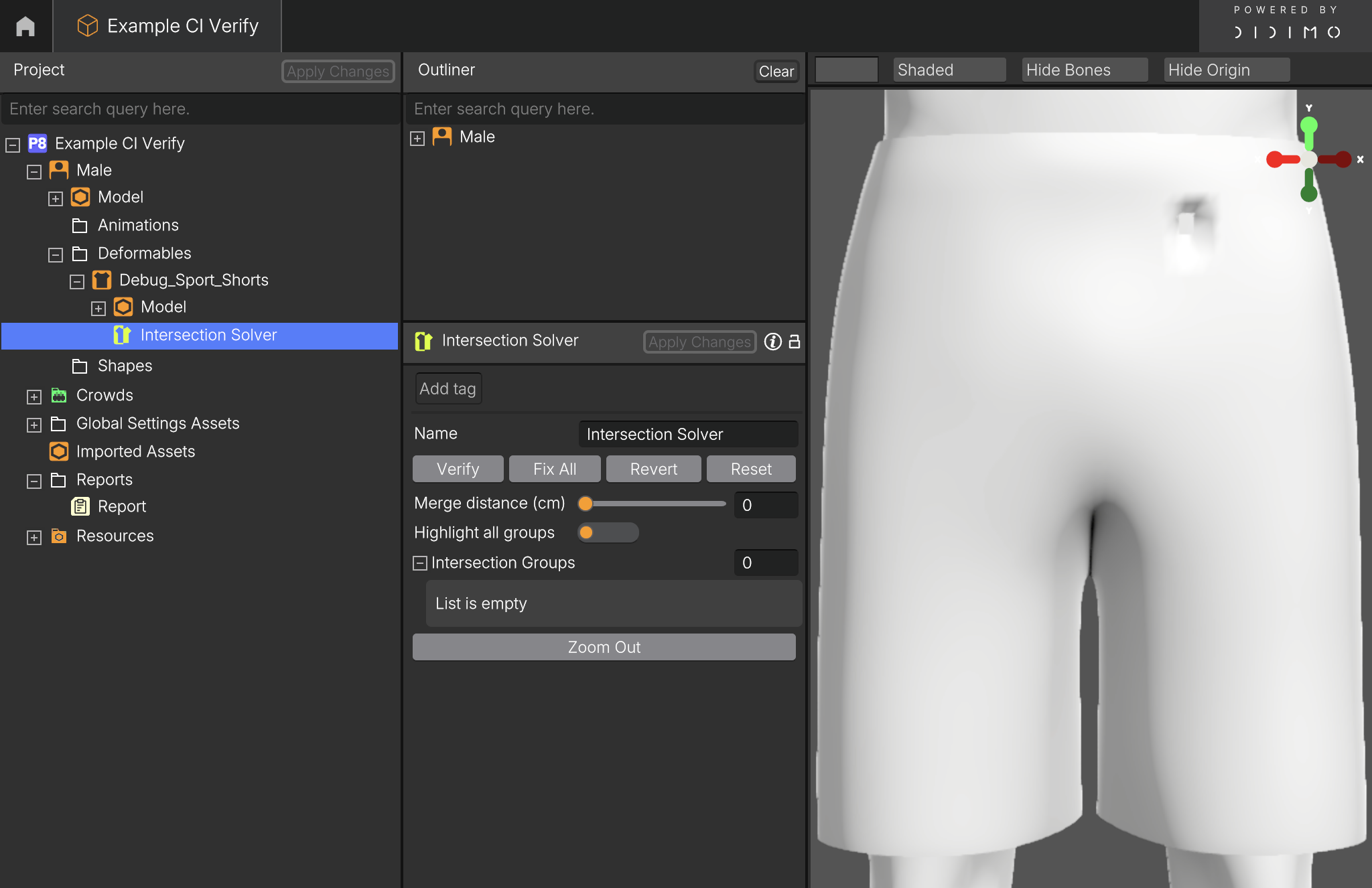Viewport: 1372px width, 888px height.
Task: Collapse the Intersection Groups section
Action: [420, 563]
